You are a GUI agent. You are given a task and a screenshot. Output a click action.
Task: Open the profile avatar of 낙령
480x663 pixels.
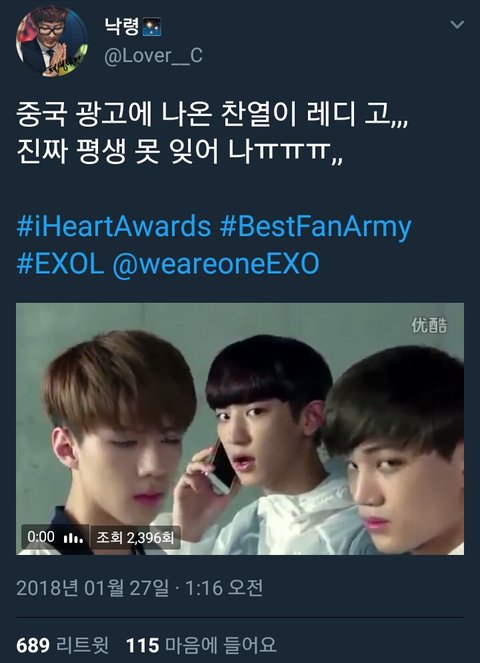(x=52, y=41)
